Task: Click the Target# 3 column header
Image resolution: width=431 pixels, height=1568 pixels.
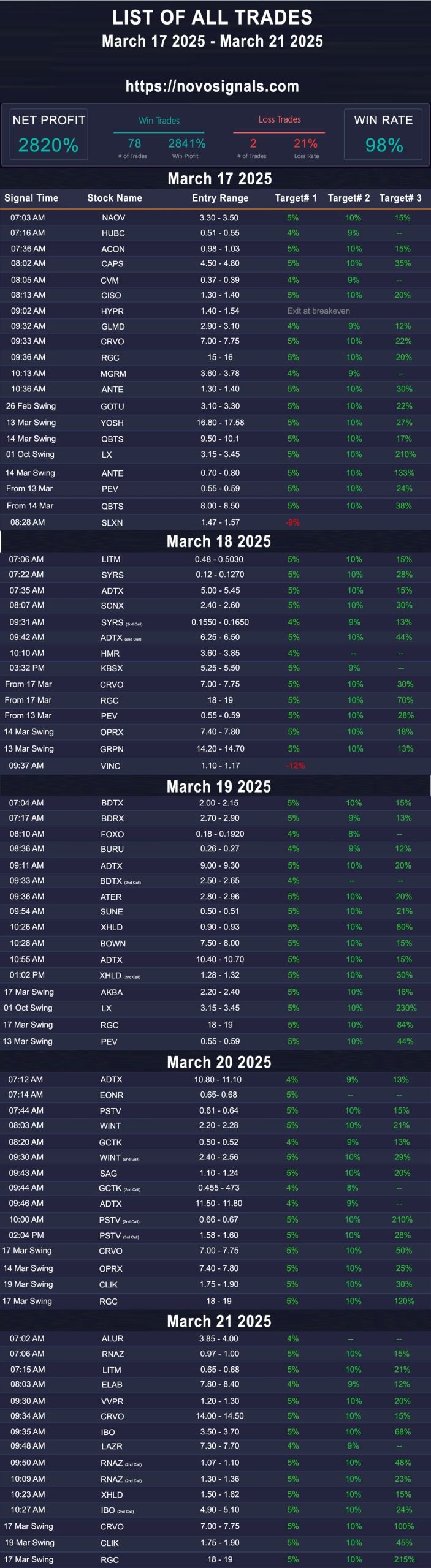Action: coord(400,198)
